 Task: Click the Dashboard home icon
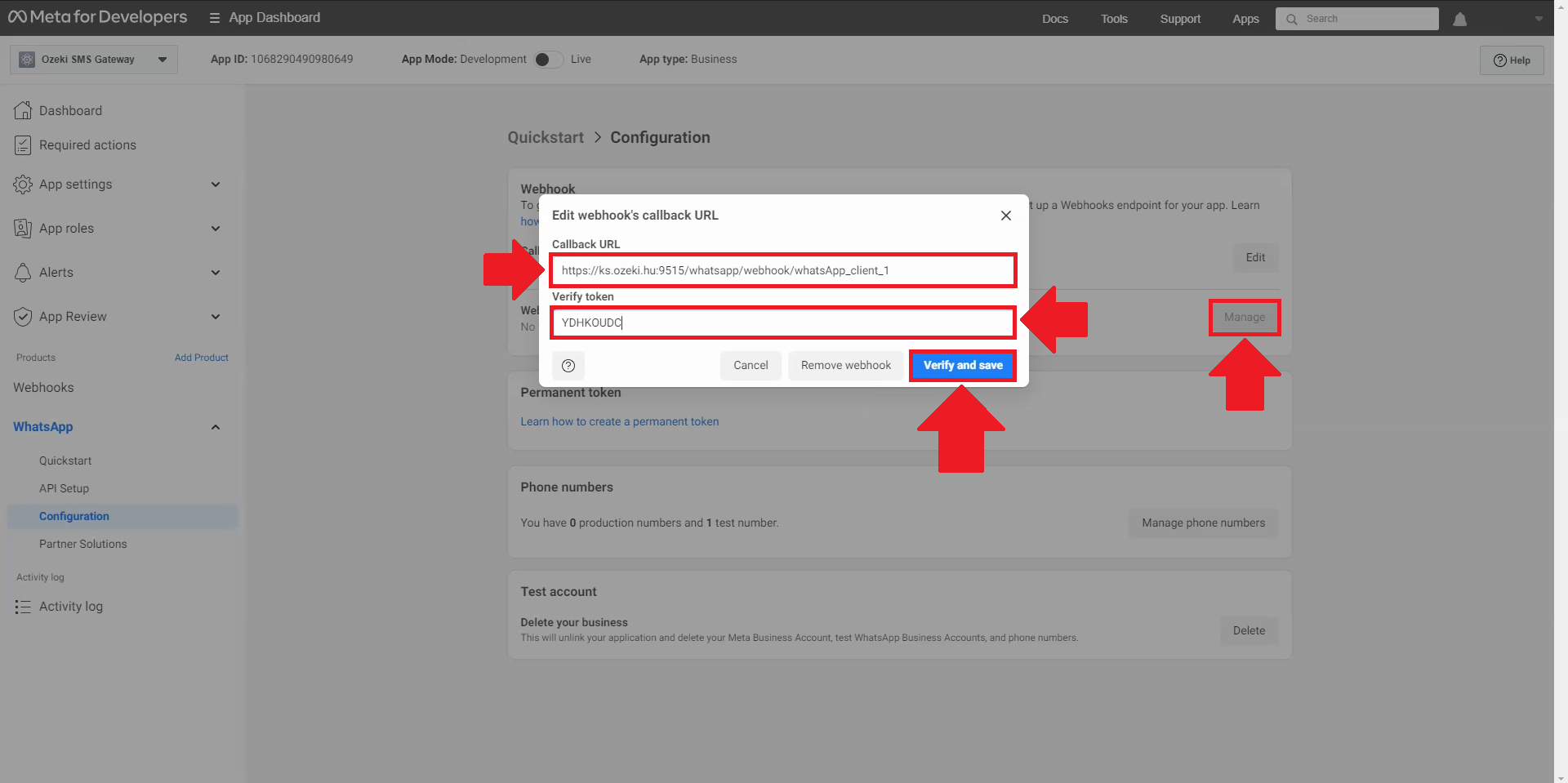(x=23, y=110)
